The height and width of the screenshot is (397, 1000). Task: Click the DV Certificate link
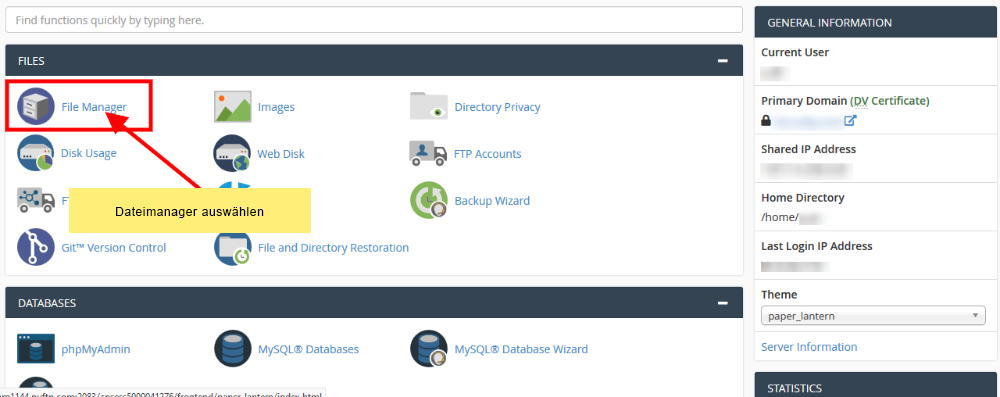(890, 101)
